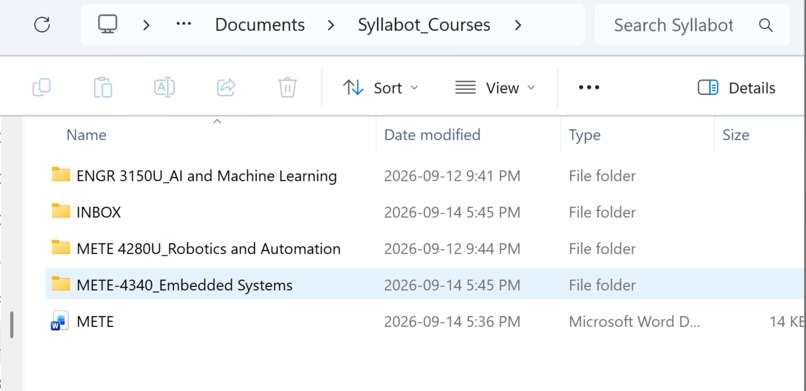This screenshot has width=806, height=391.
Task: Select the INBOX folder name
Action: coord(99,212)
